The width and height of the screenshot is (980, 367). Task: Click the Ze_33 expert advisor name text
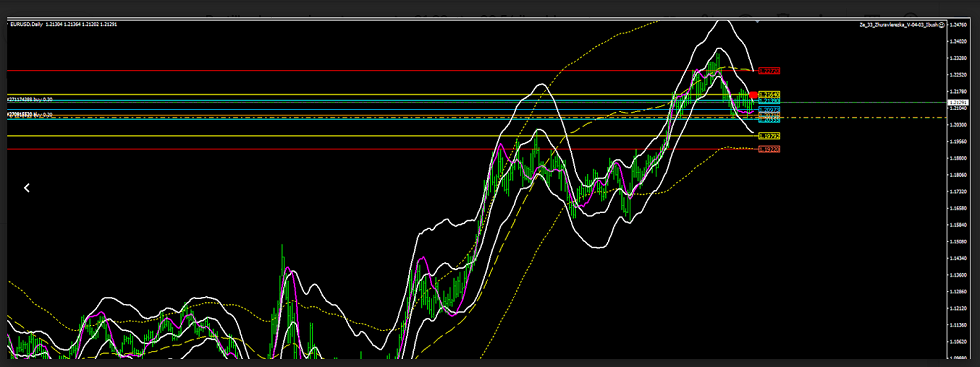pos(898,24)
